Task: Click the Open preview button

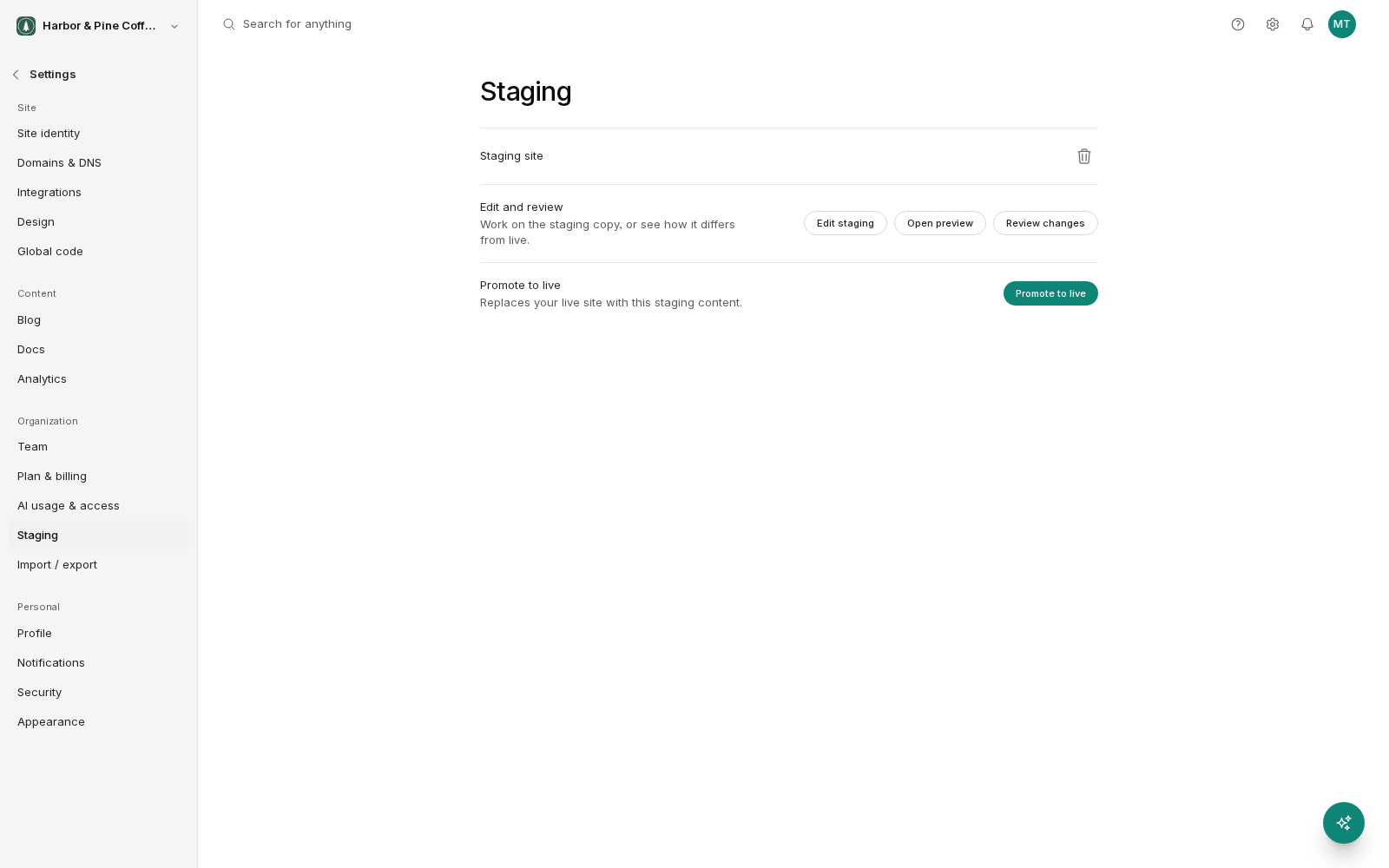Action: coord(940,223)
